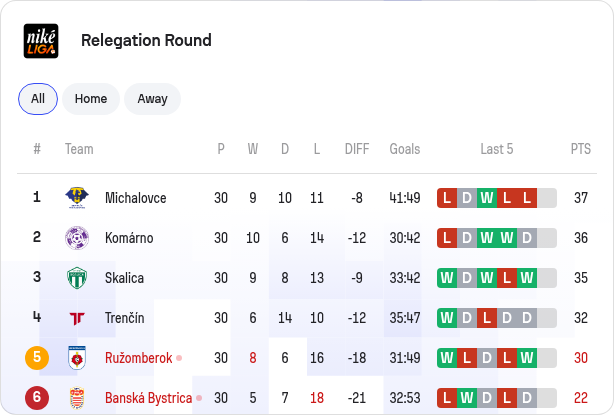614x415 pixels.
Task: Open Ružomberok team name link
Action: pos(139,358)
